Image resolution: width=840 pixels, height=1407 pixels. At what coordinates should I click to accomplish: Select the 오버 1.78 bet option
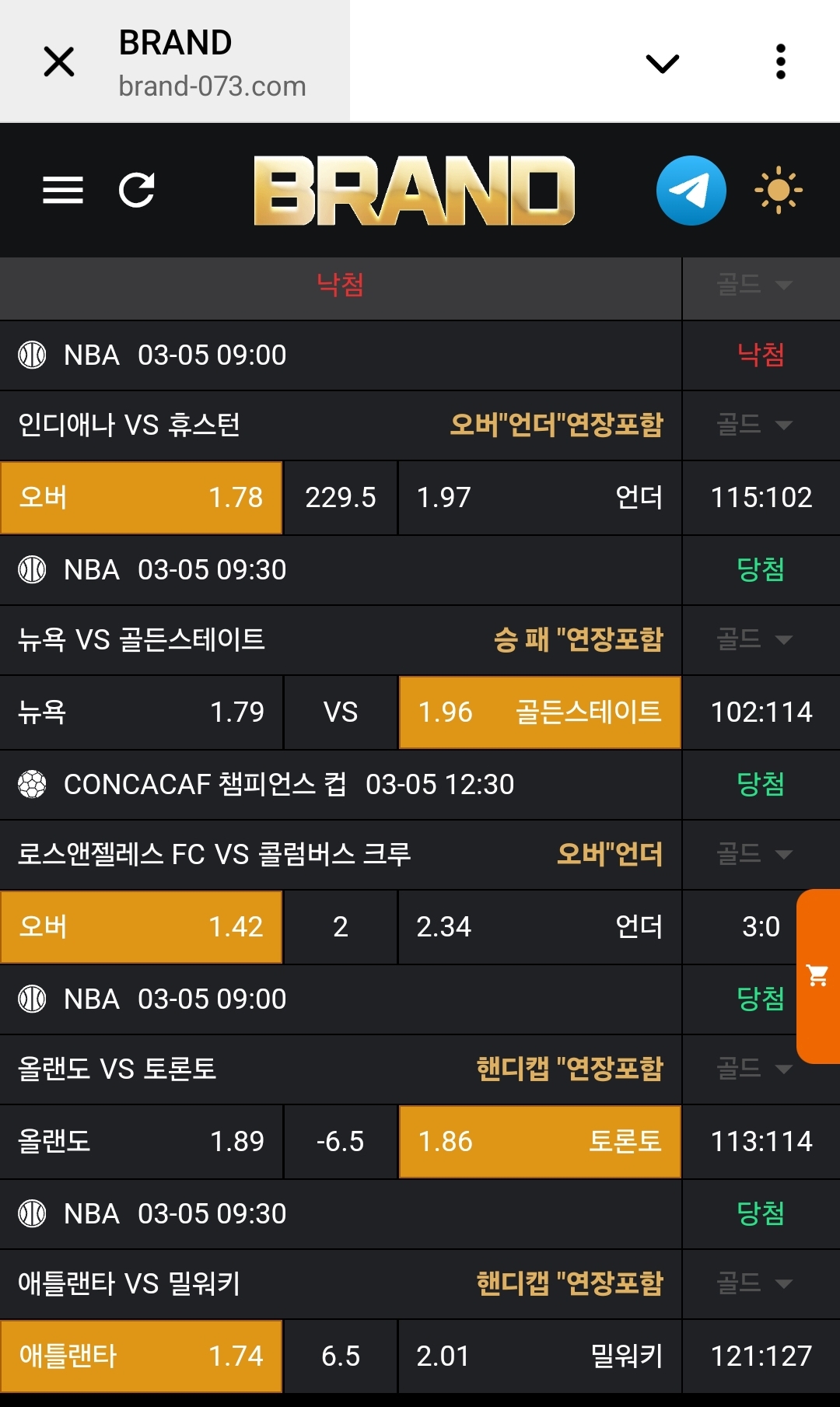click(x=141, y=498)
